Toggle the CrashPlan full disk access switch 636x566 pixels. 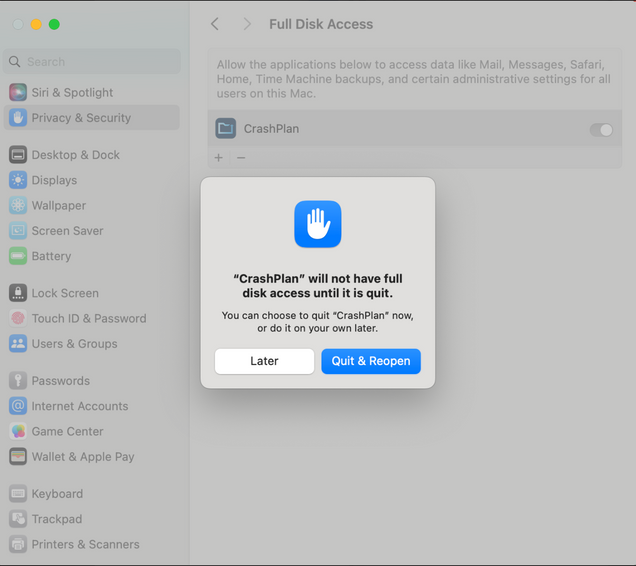[601, 130]
